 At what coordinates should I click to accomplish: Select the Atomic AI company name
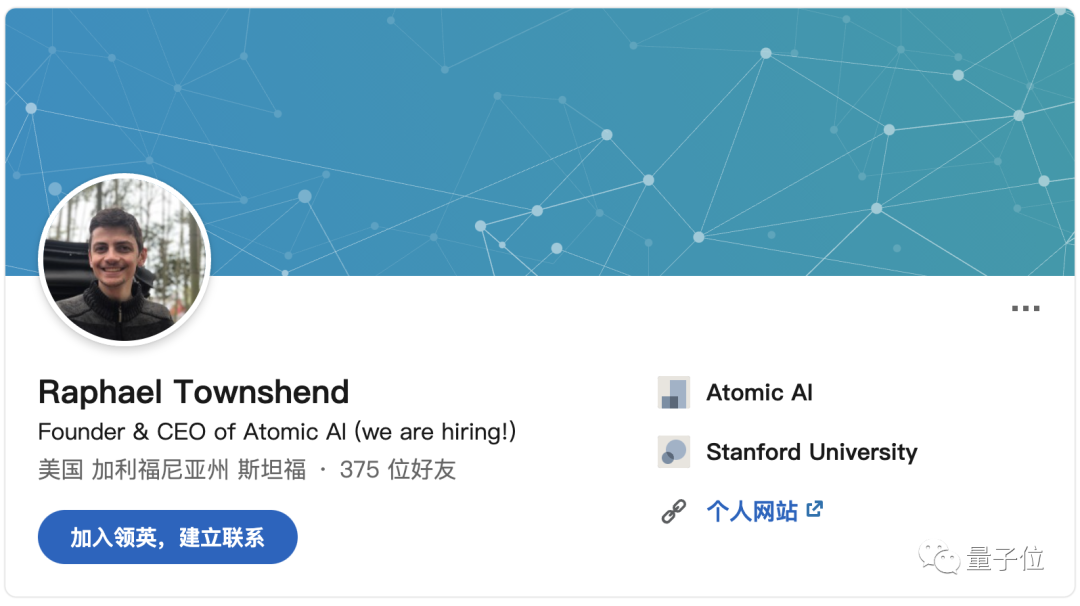759,393
